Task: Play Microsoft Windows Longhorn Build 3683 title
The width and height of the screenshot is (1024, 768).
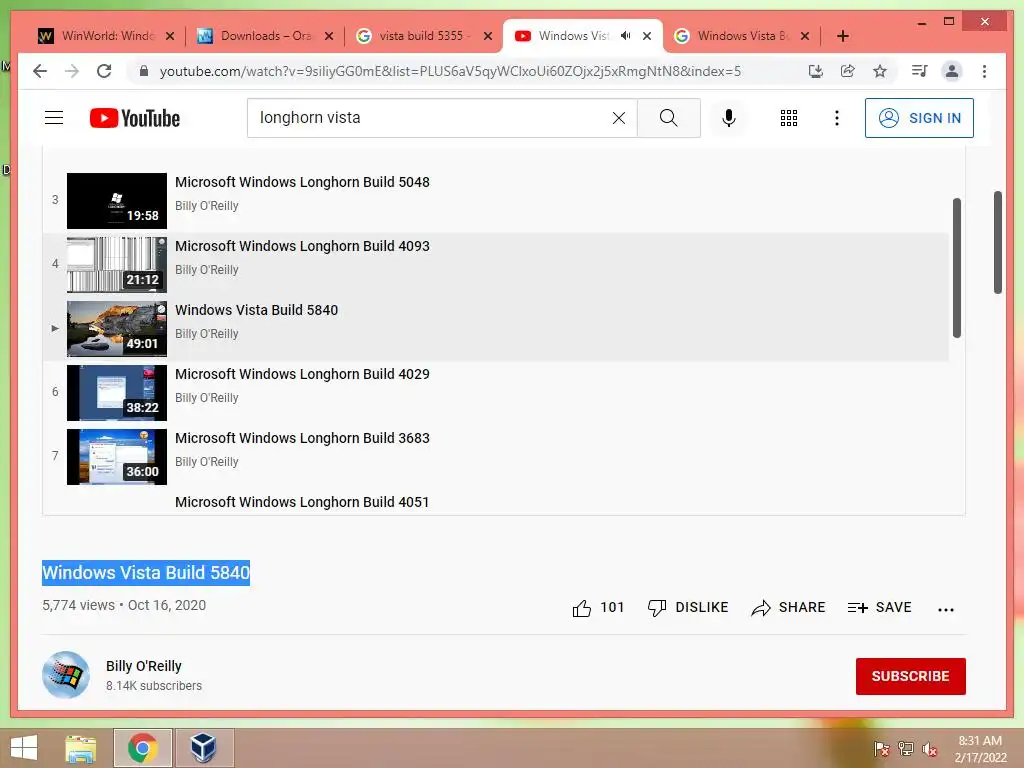Action: pos(302,438)
